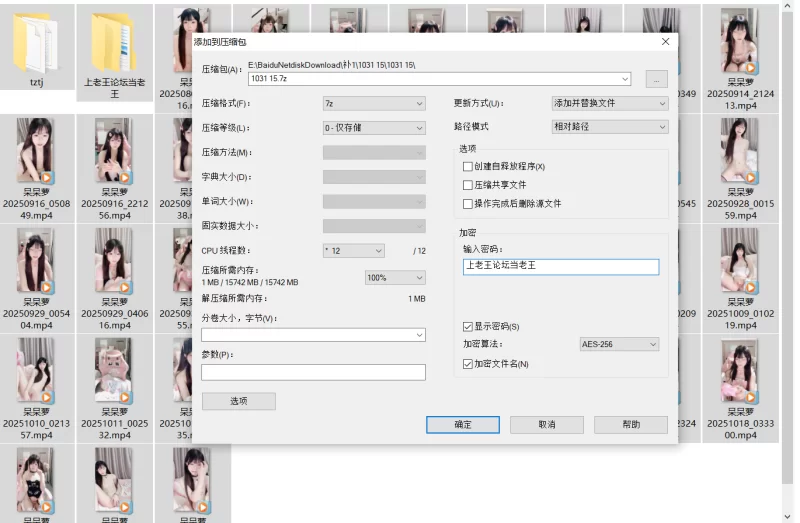The height and width of the screenshot is (523, 800).
Task: Uncheck the 显示密码 checkbox
Action: [467, 327]
